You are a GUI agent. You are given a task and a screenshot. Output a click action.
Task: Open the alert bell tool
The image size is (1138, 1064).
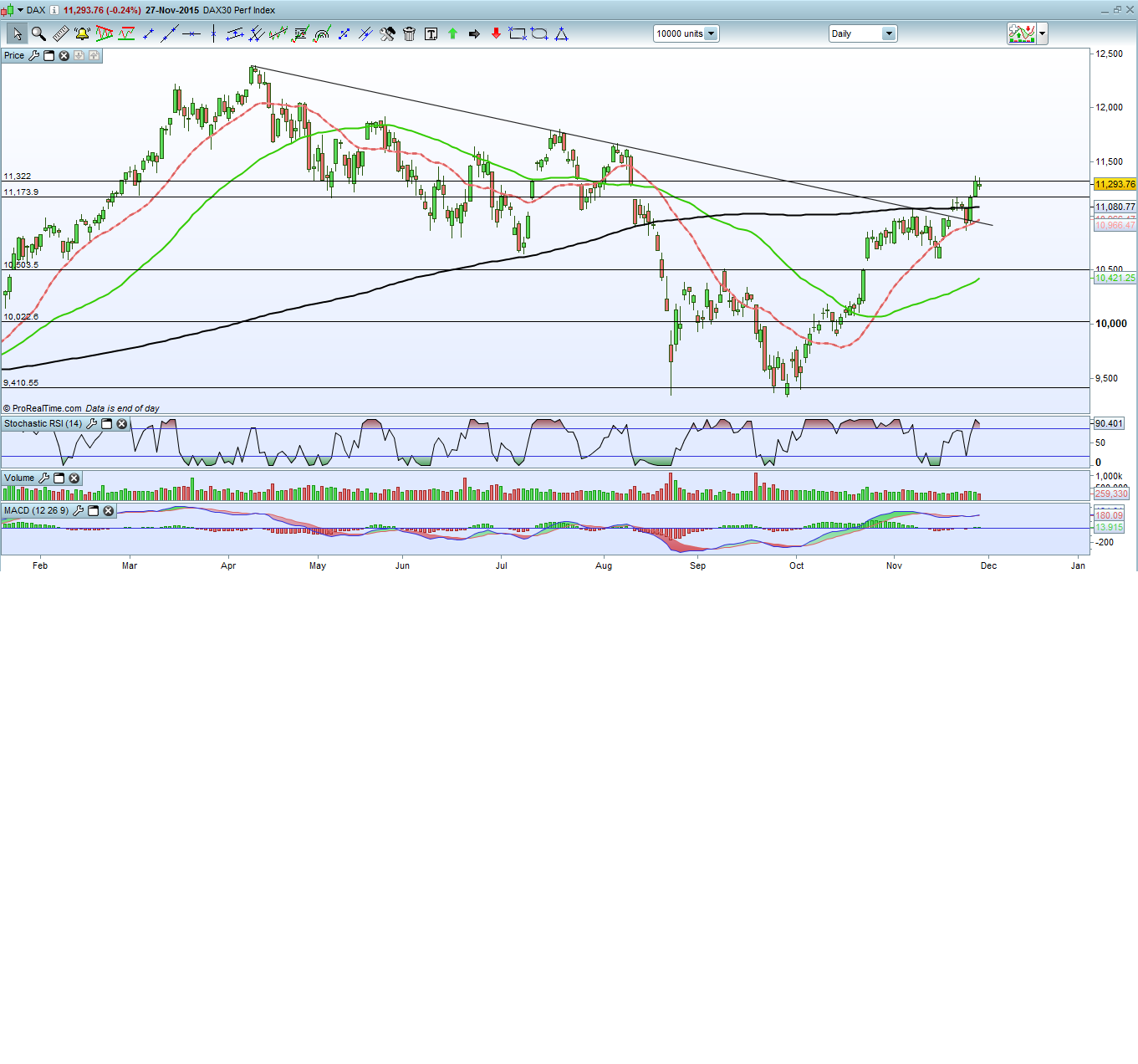82,34
